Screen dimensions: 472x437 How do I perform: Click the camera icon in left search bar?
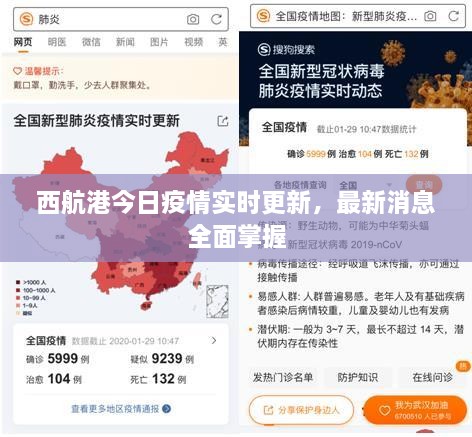click(193, 19)
